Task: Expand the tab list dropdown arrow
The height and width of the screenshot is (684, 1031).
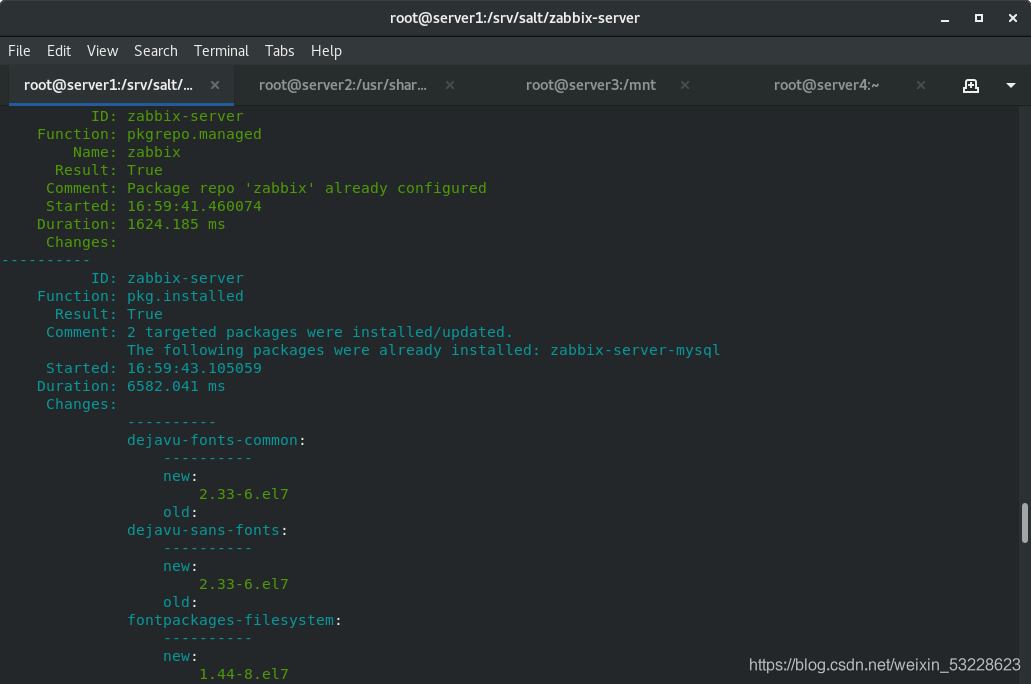Action: 1011,86
